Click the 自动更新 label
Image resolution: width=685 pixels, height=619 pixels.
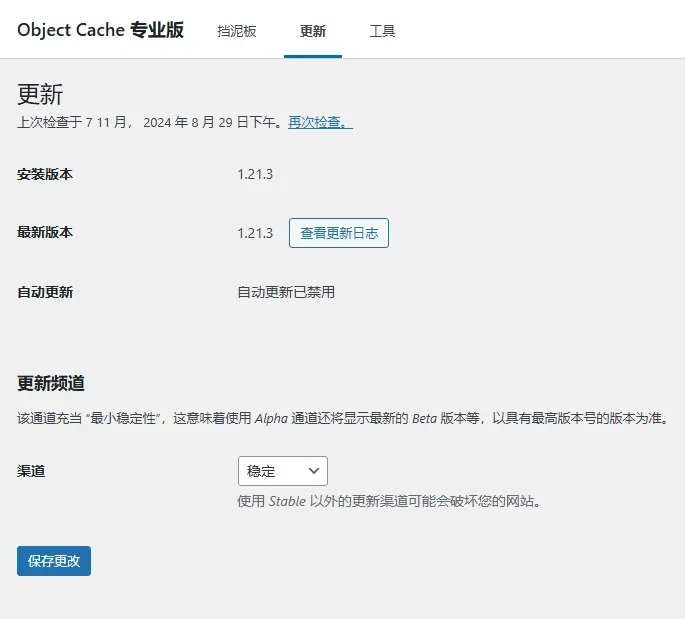click(x=45, y=292)
